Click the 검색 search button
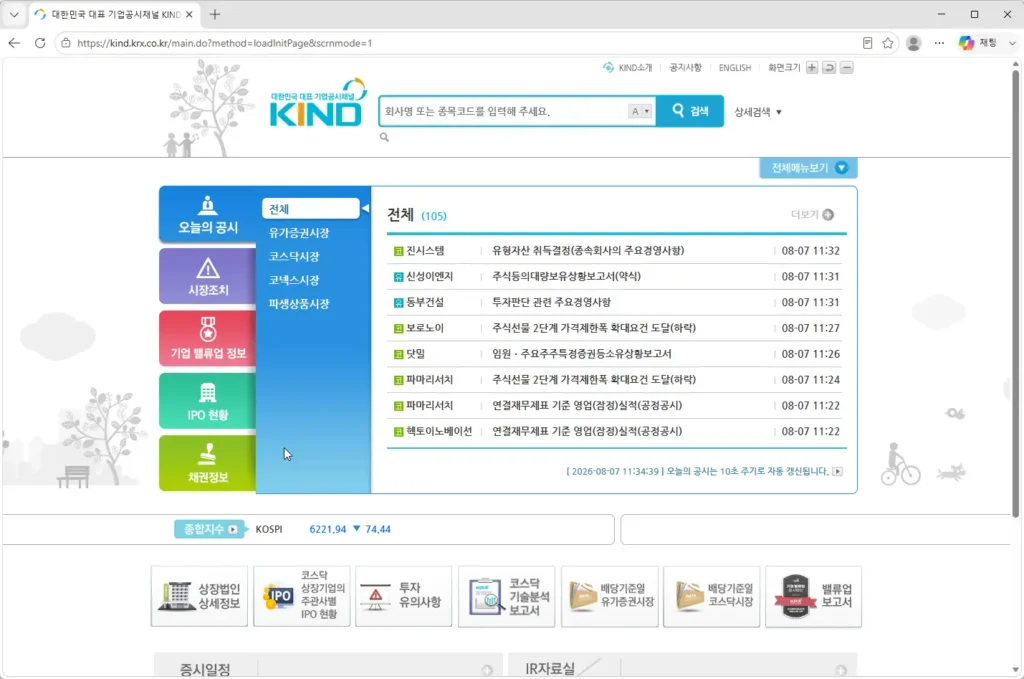 pos(690,111)
